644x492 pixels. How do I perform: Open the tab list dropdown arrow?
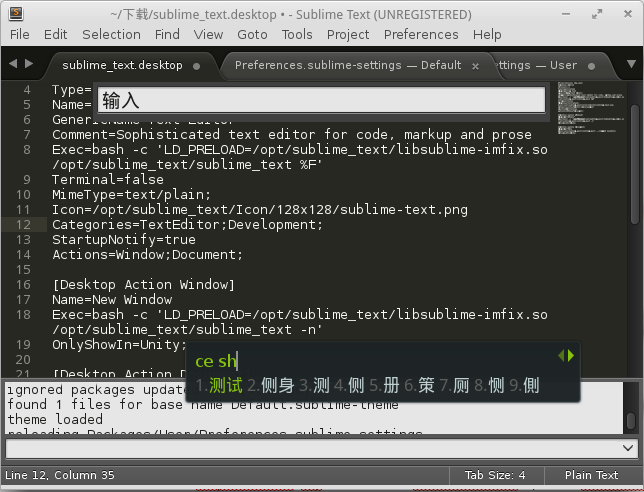pyautogui.click(x=629, y=64)
